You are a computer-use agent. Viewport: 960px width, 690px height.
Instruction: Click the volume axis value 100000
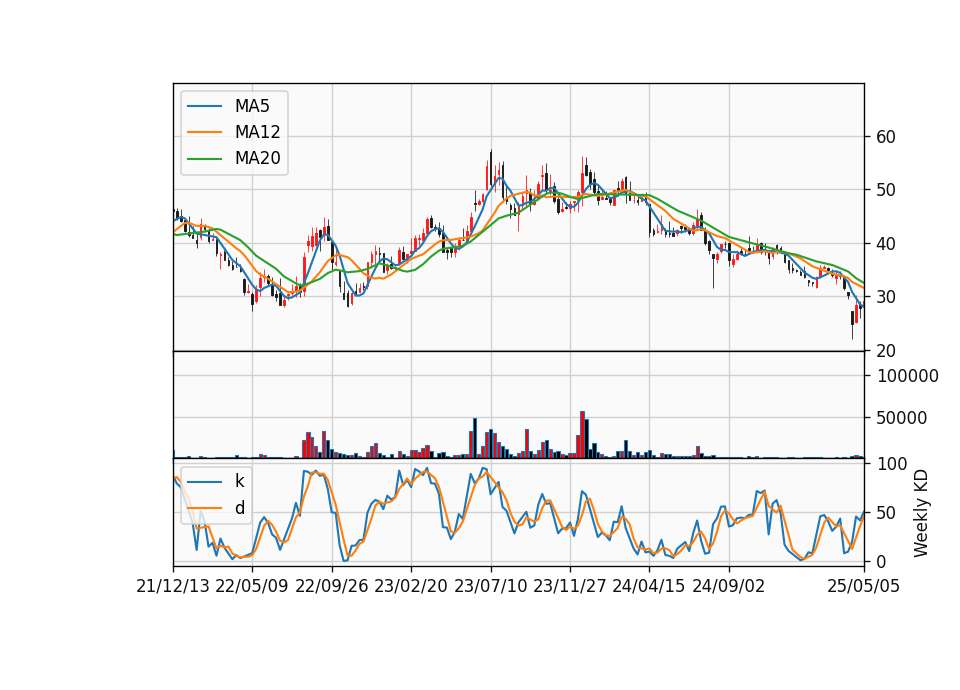(907, 376)
